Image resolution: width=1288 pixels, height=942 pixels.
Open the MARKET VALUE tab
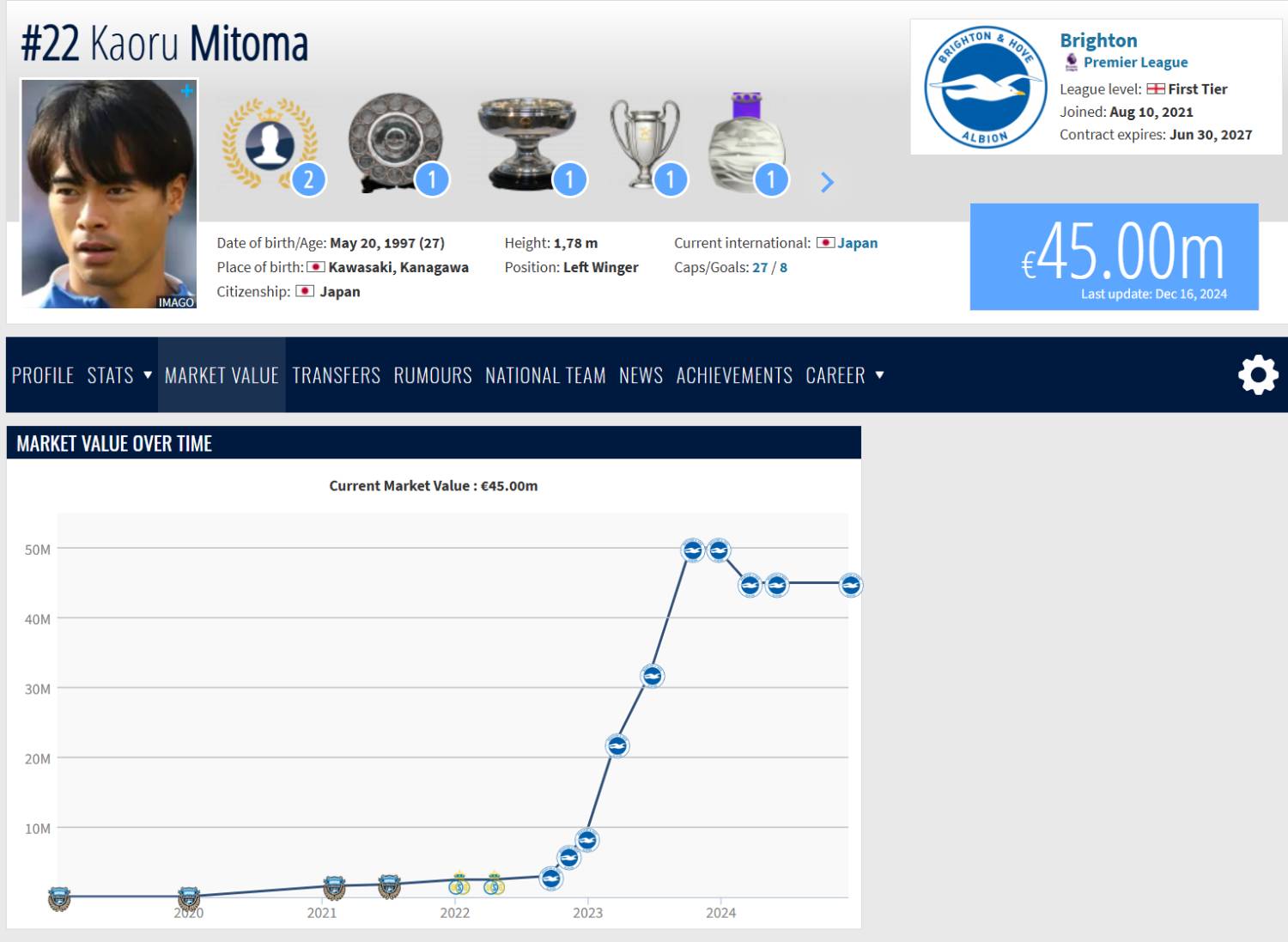coord(222,375)
